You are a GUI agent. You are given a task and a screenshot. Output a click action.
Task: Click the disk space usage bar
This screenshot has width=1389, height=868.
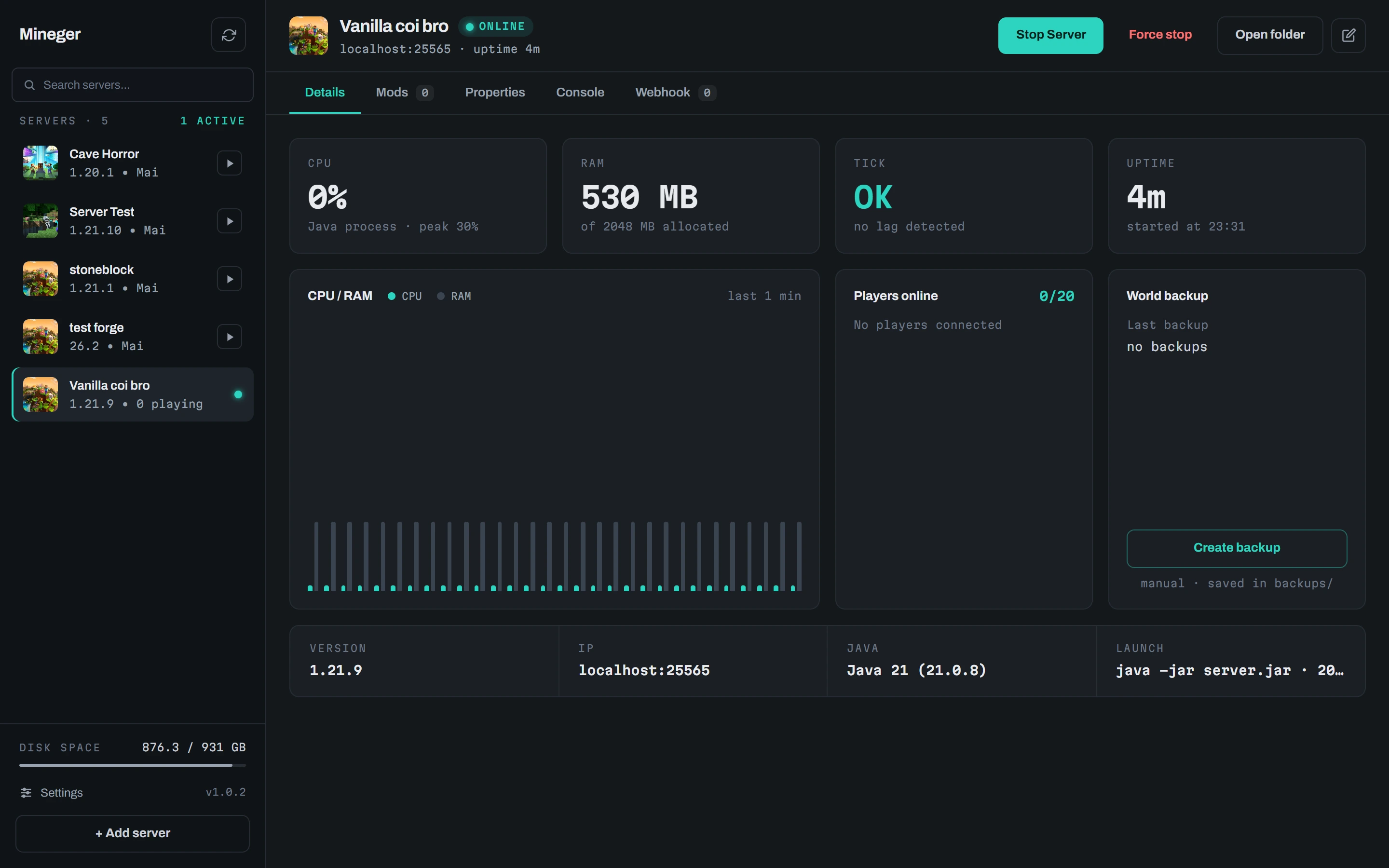click(133, 765)
